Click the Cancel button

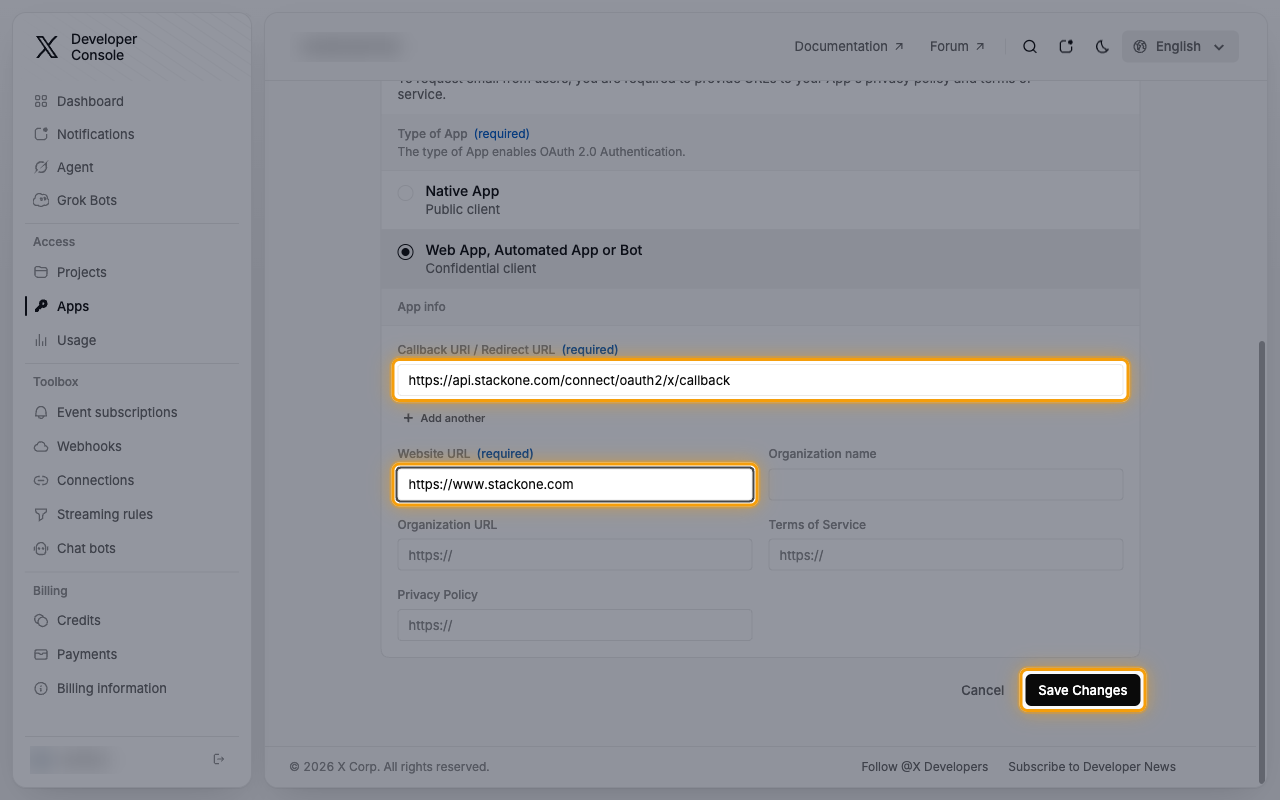click(982, 690)
